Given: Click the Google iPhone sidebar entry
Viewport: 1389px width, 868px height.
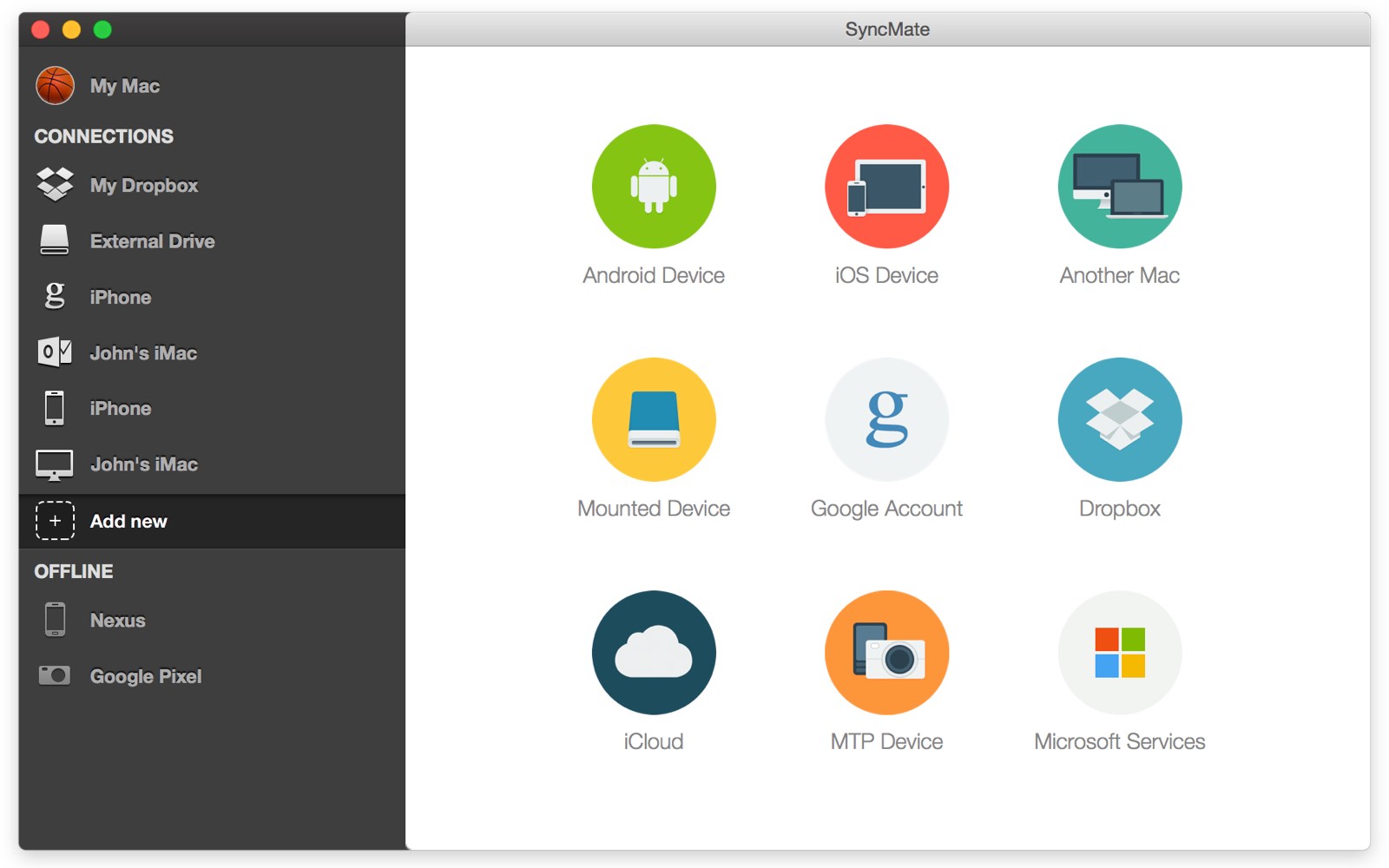Looking at the screenshot, I should (121, 297).
